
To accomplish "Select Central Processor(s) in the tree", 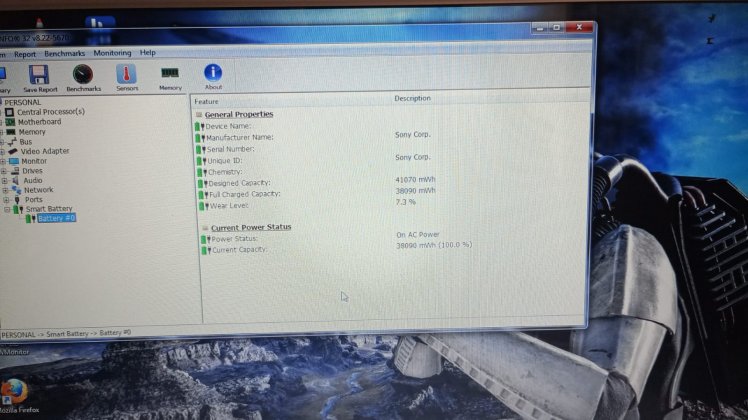I will (x=51, y=112).
